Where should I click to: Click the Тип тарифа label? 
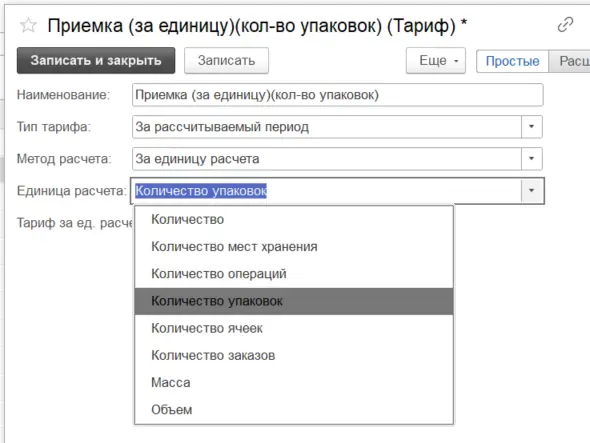54,127
